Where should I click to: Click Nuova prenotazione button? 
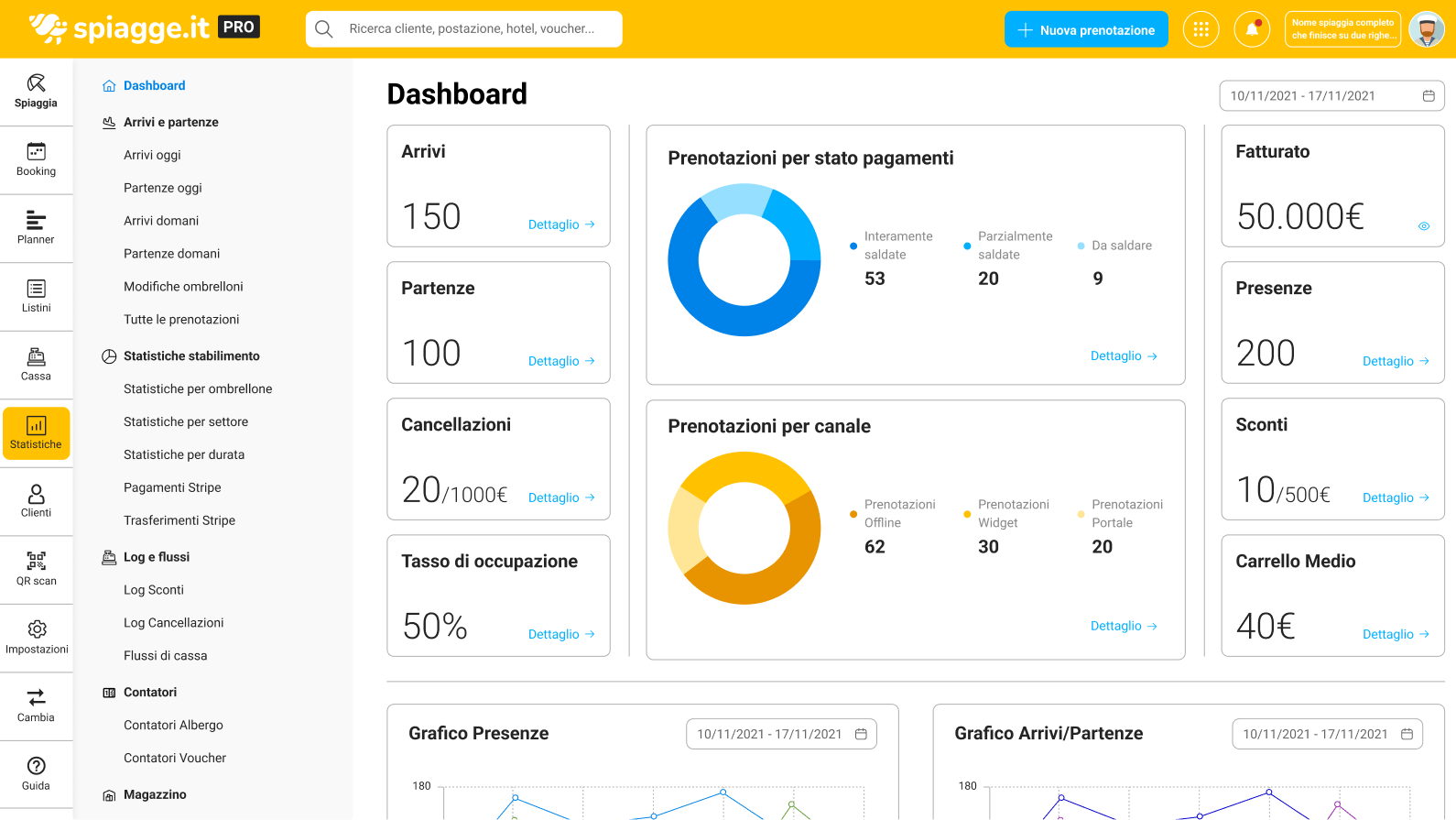click(1086, 29)
